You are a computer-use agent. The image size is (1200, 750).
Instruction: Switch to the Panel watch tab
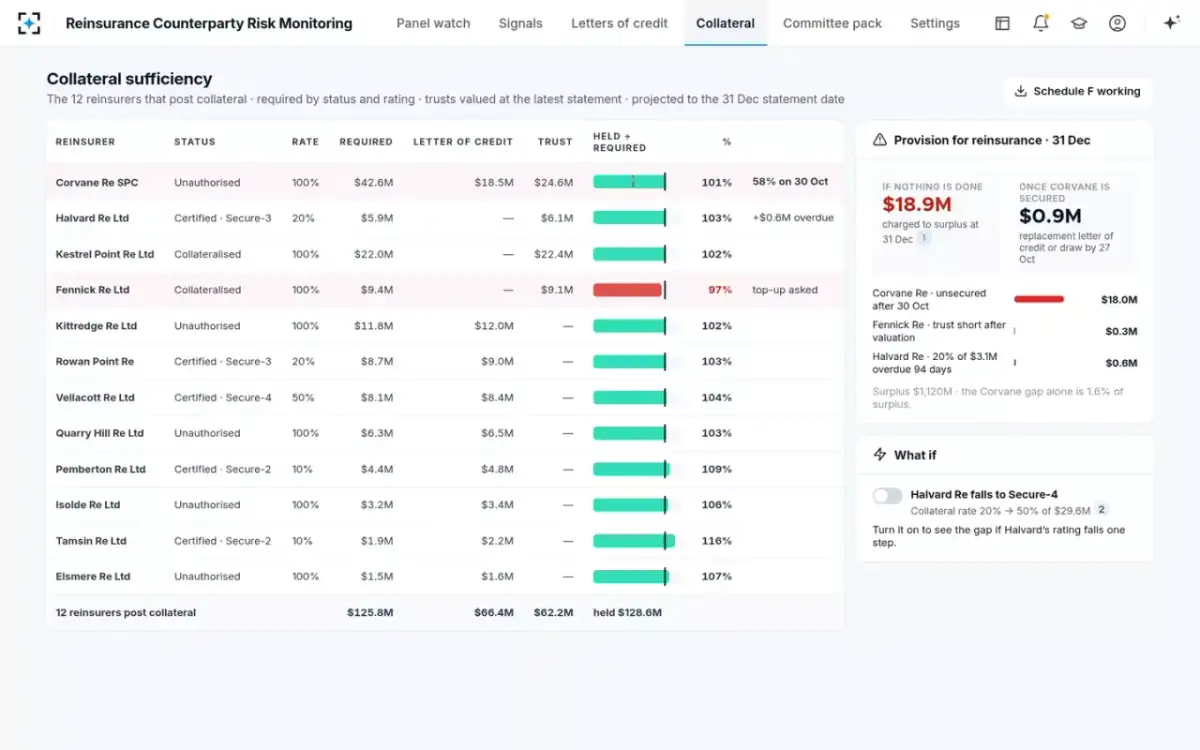[x=433, y=23]
